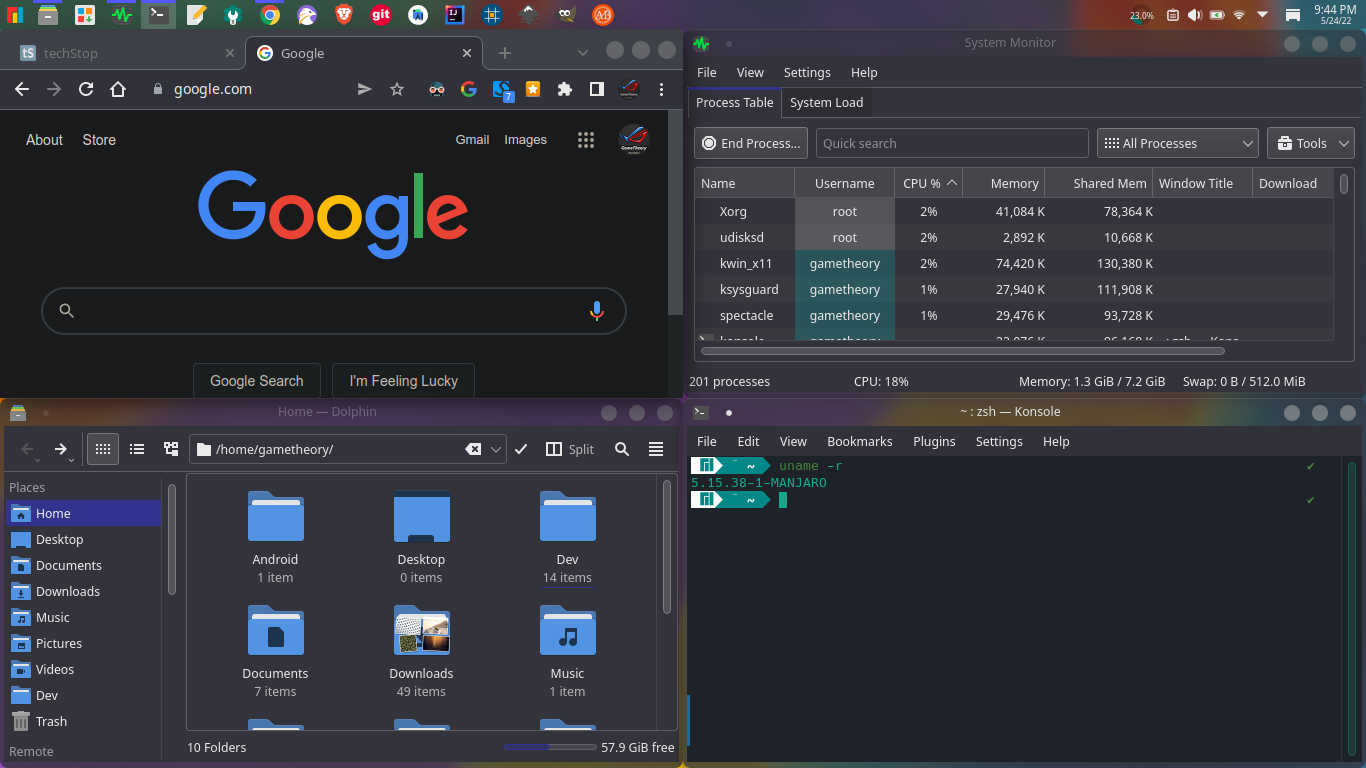Select the spectacle process row

pos(1014,315)
